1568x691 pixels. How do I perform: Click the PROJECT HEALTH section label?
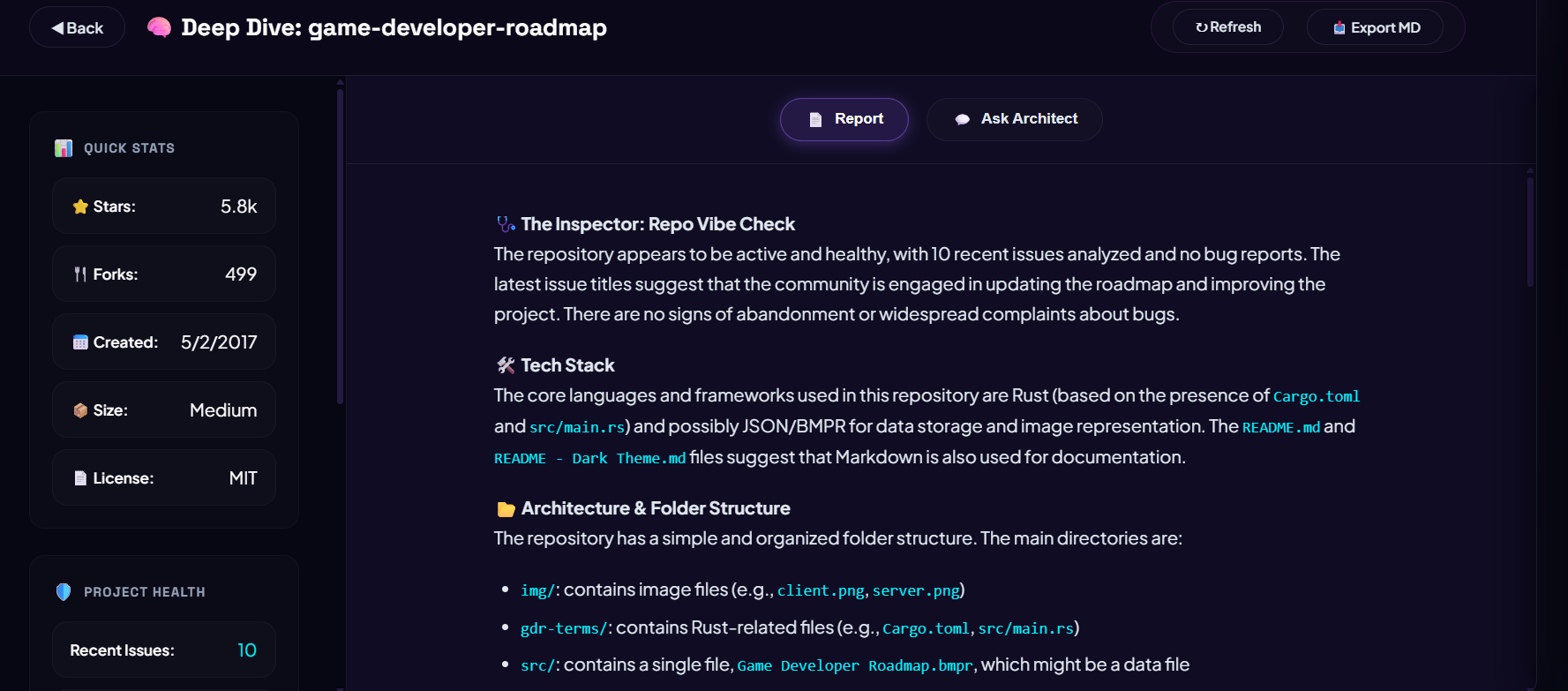pyautogui.click(x=145, y=592)
